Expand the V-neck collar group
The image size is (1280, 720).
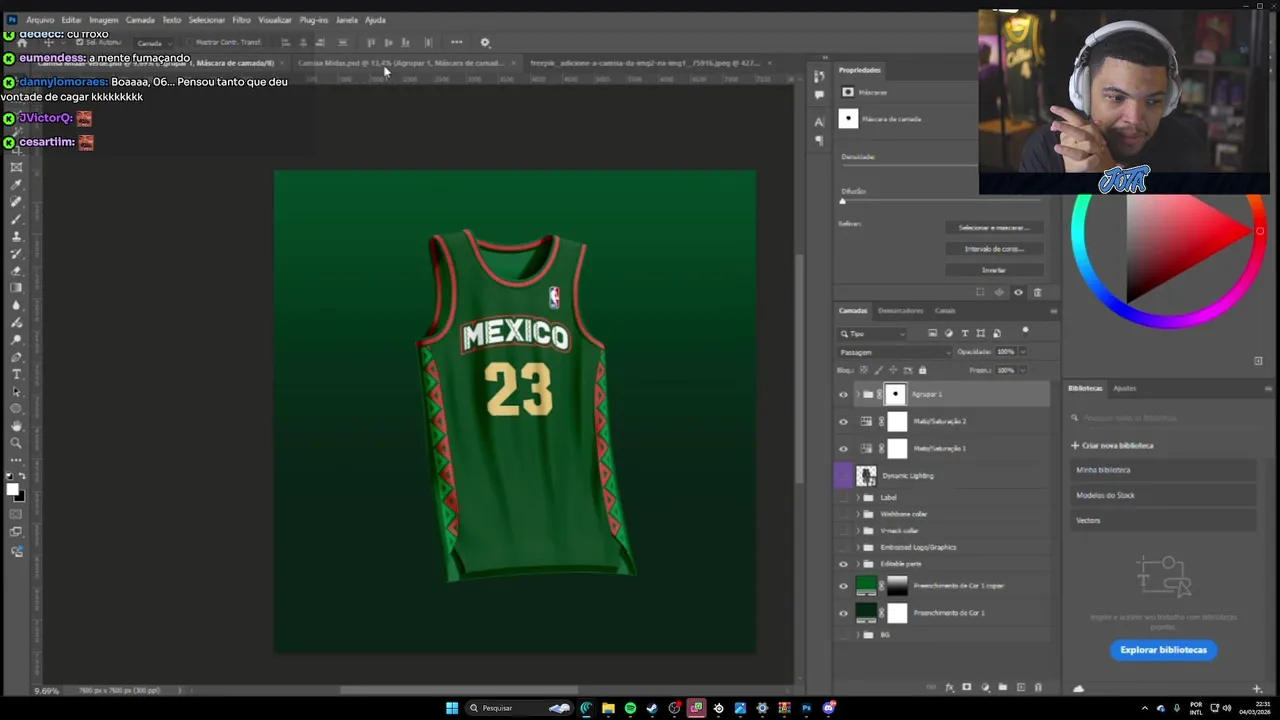click(857, 530)
